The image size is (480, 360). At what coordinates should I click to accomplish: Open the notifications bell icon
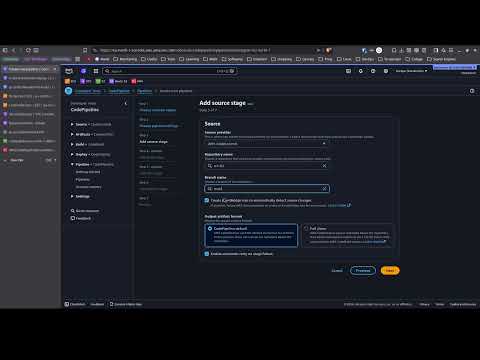[x=361, y=71]
